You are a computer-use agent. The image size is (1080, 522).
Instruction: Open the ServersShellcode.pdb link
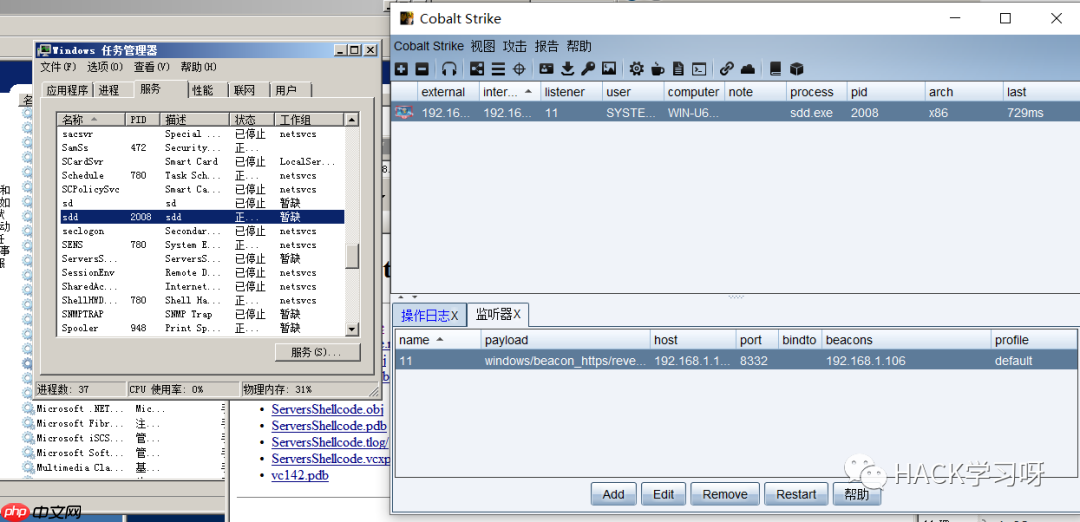[328, 426]
